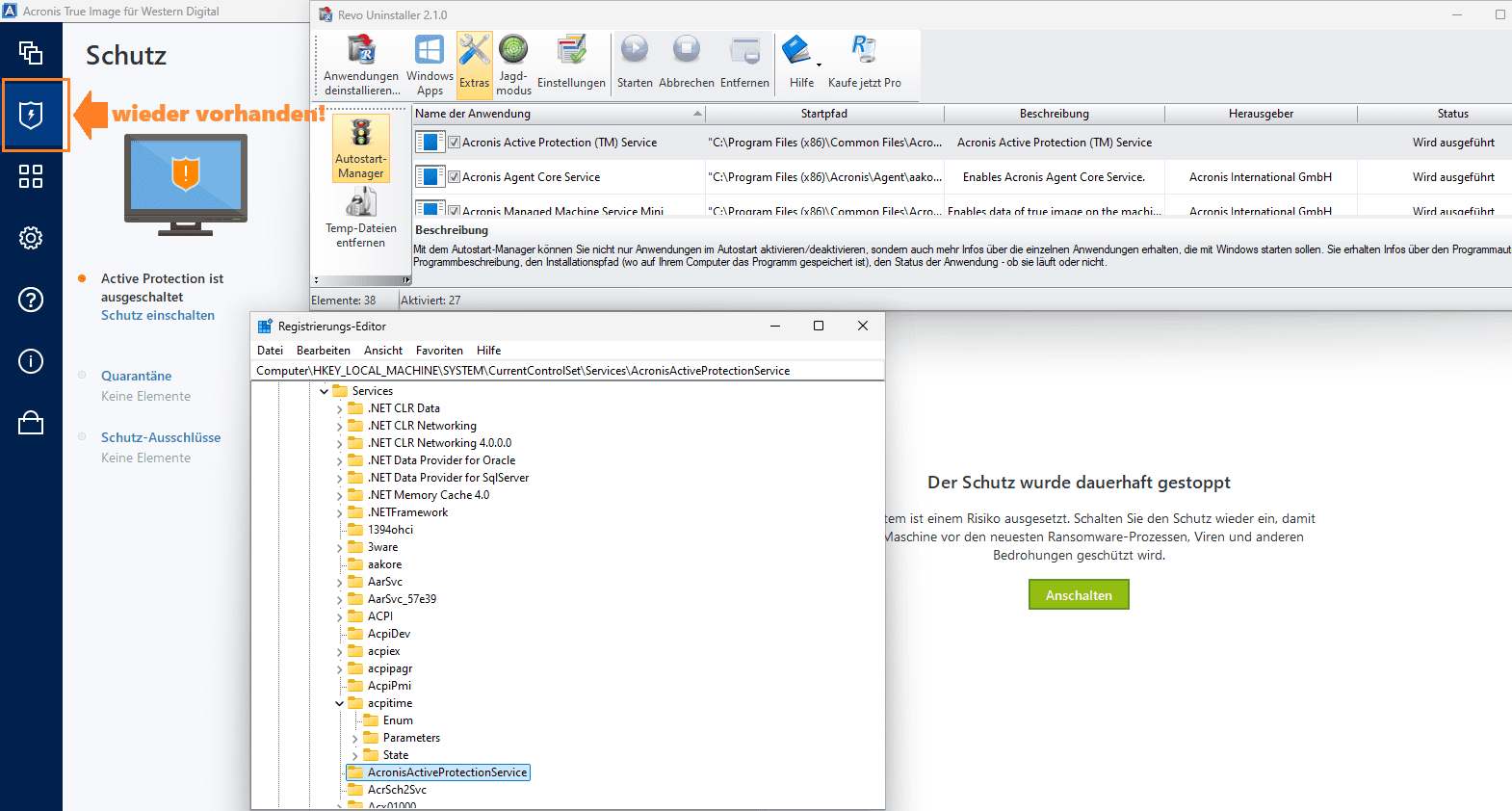Expand the State key under acpitime
Screen dimensions: 1512x811
tap(354, 756)
